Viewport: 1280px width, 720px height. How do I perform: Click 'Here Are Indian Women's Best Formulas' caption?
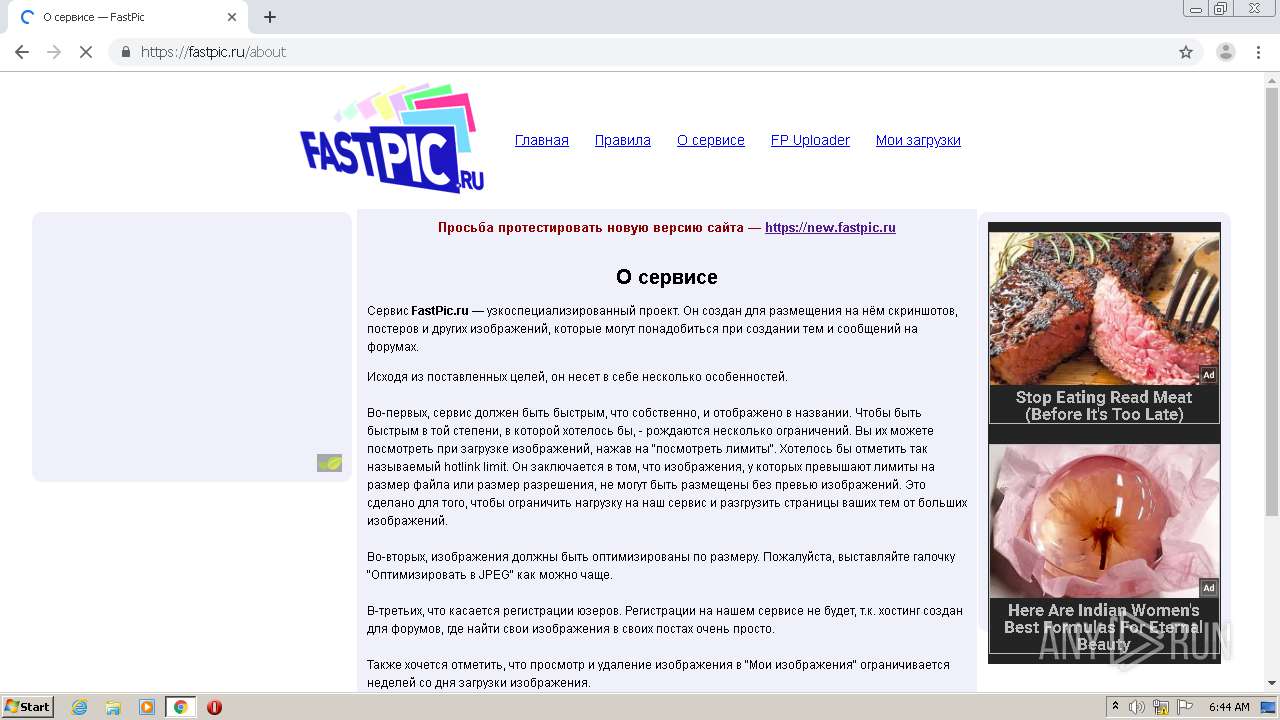pos(1104,627)
